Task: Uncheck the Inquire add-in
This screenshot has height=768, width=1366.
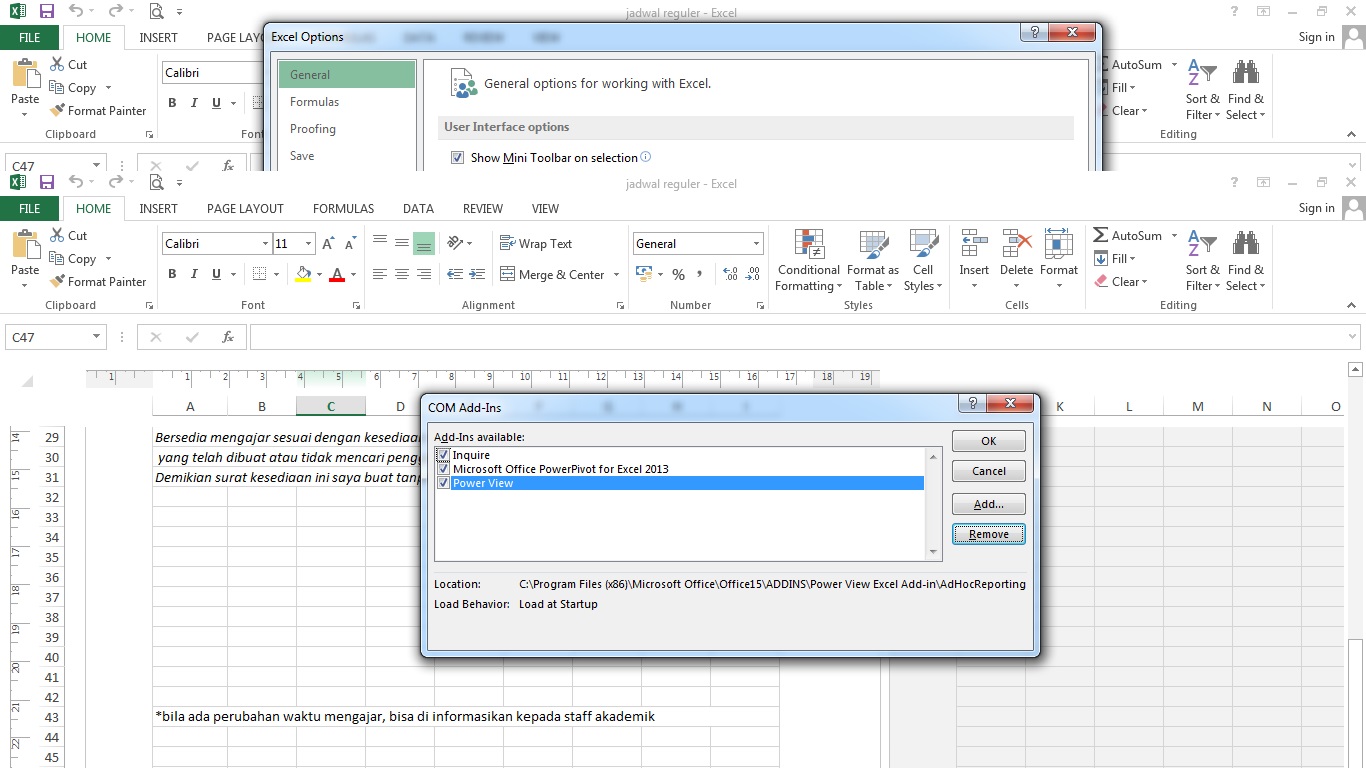Action: pyautogui.click(x=444, y=455)
